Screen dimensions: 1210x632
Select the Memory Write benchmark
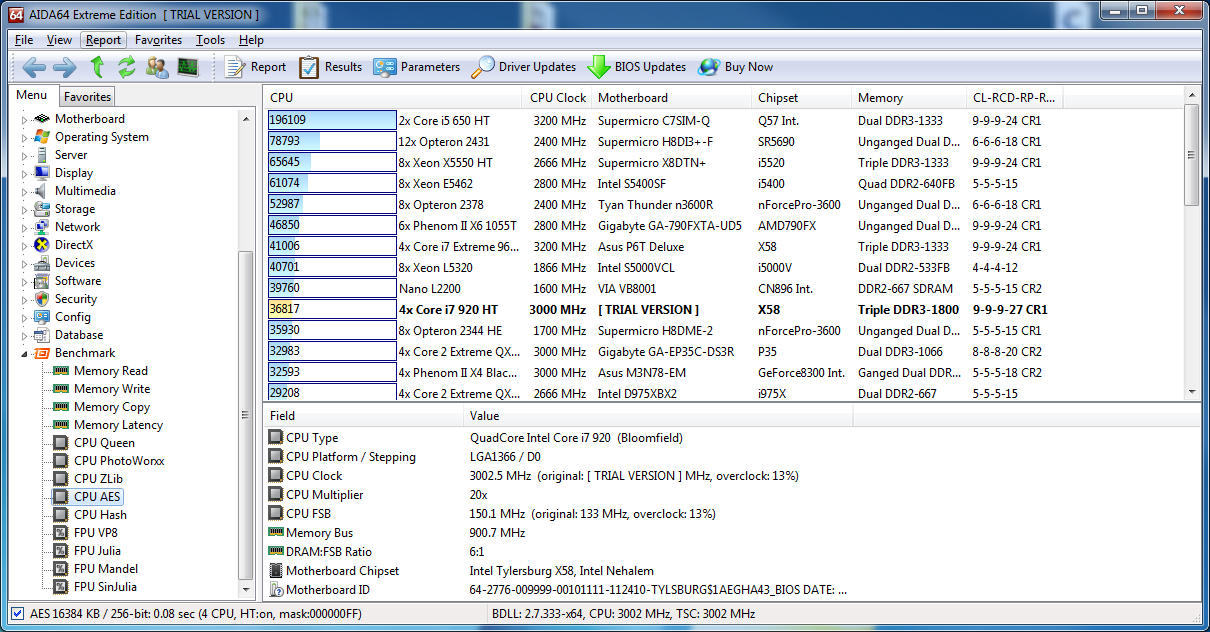pos(112,389)
